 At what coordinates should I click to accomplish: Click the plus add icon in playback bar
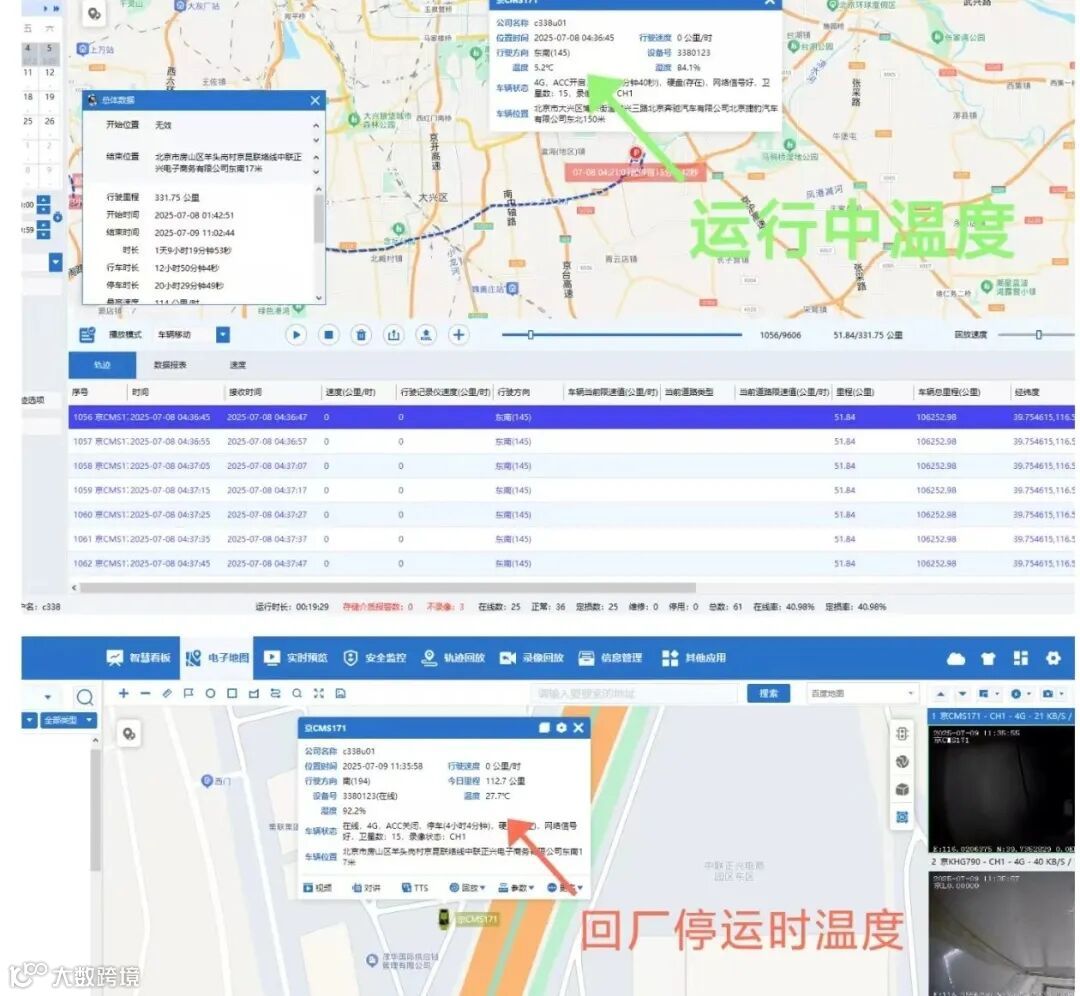[459, 335]
